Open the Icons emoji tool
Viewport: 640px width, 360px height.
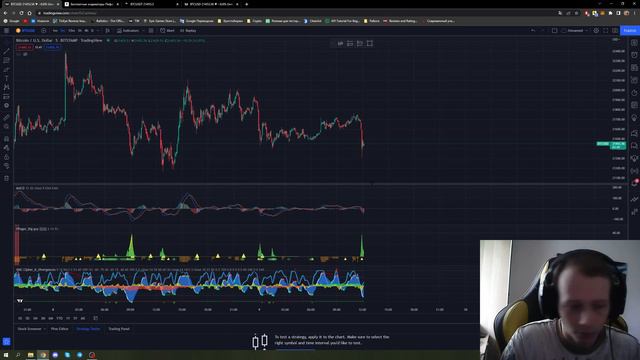coord(6,106)
